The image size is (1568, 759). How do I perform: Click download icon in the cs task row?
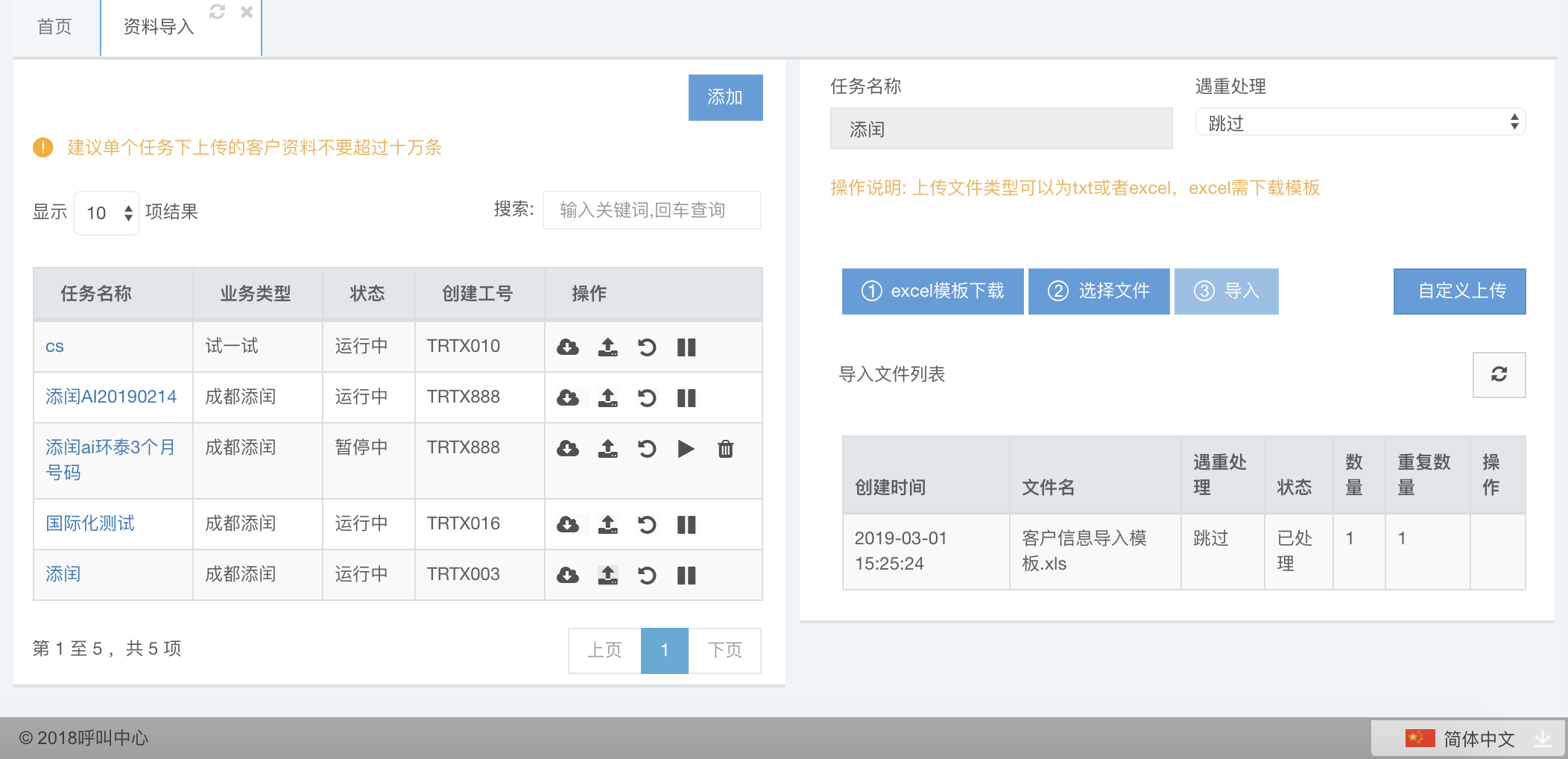coord(568,347)
